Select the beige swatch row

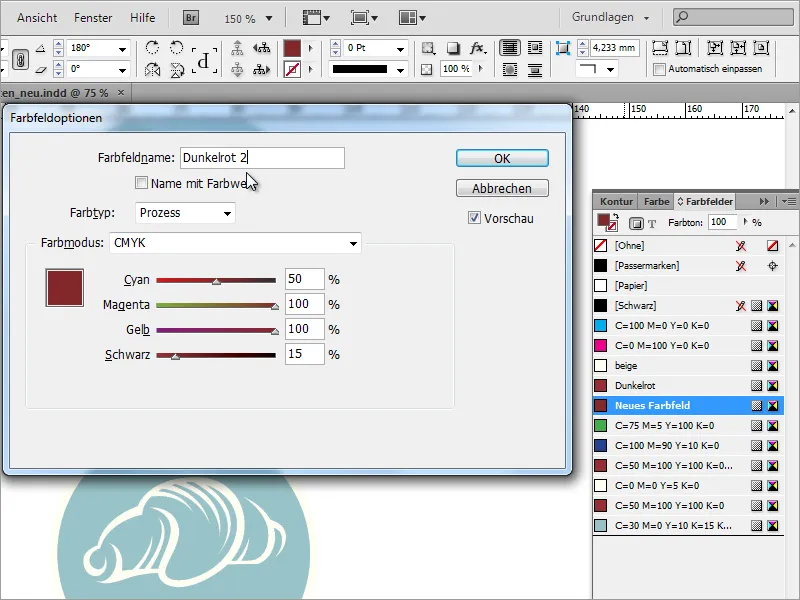pos(688,366)
